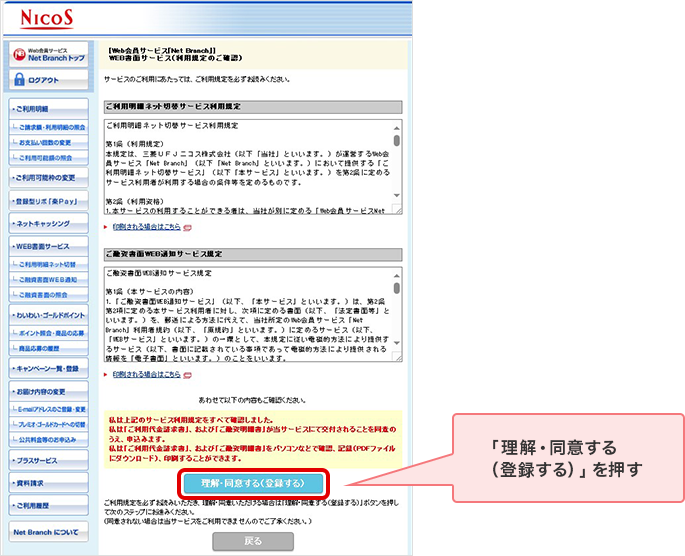The width and height of the screenshot is (685, 556).
Task: Open the ご利用明細 sidebar menu
Action: 48,109
